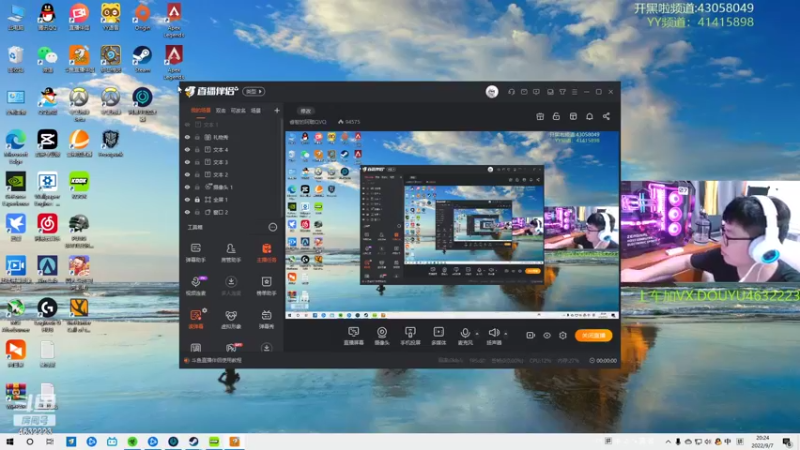Select the 我的场景 scene tab
Image resolution: width=800 pixels, height=450 pixels.
click(x=201, y=110)
